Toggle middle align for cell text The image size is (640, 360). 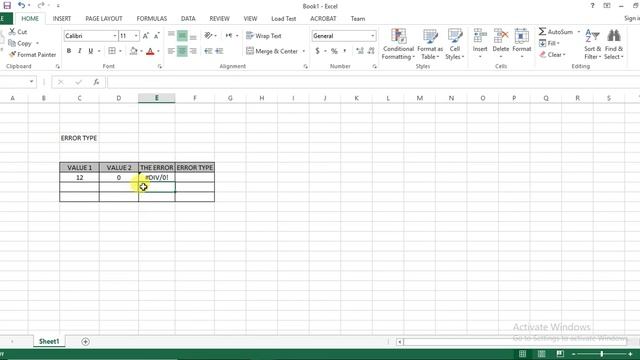tap(182, 36)
